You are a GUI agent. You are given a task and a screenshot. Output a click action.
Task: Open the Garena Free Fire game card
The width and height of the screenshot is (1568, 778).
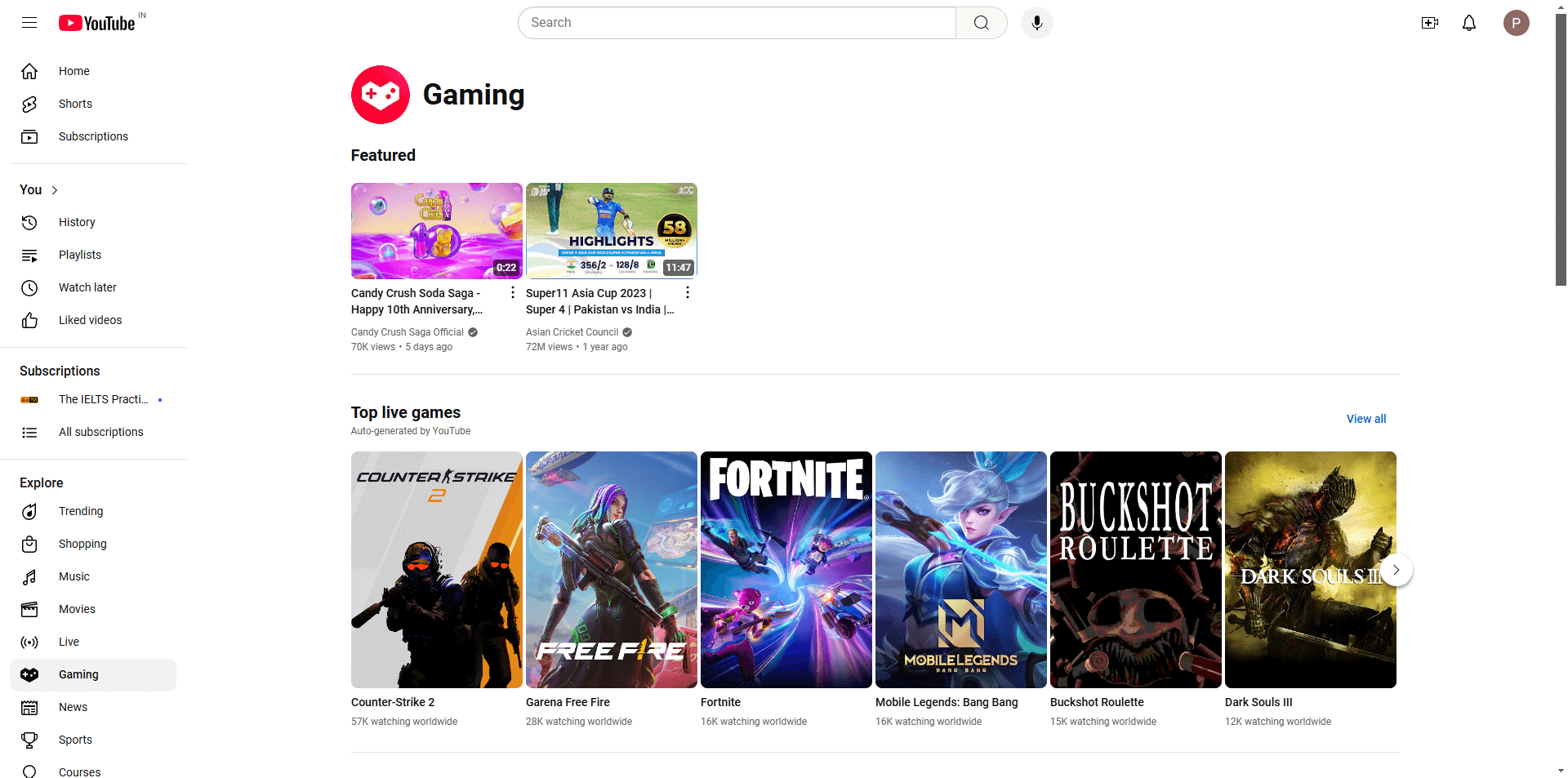(612, 570)
